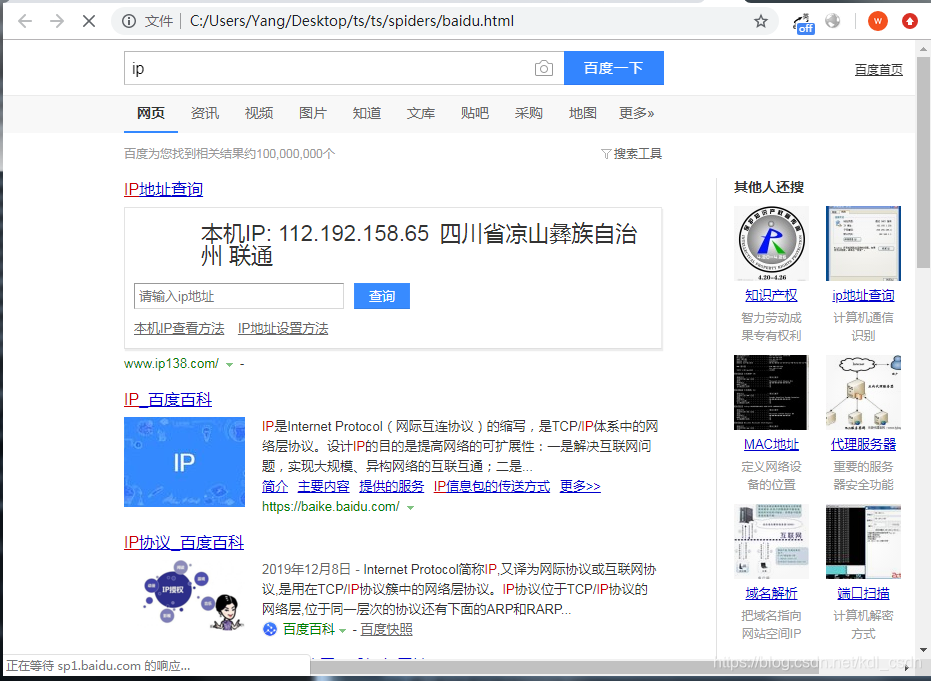Open the 代理服务器 related link
Viewport: 931px width, 681px height.
click(863, 444)
